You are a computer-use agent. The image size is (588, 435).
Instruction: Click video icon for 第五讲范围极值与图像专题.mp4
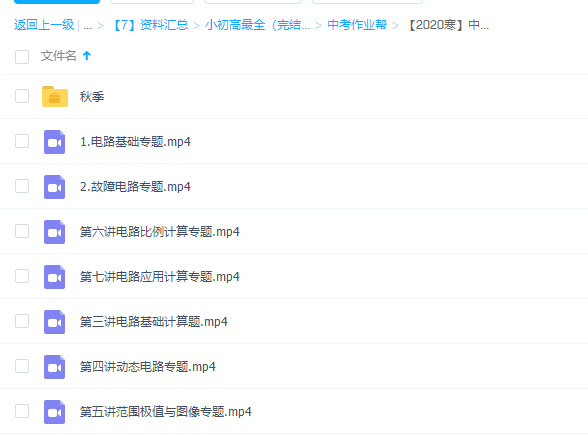pyautogui.click(x=54, y=412)
